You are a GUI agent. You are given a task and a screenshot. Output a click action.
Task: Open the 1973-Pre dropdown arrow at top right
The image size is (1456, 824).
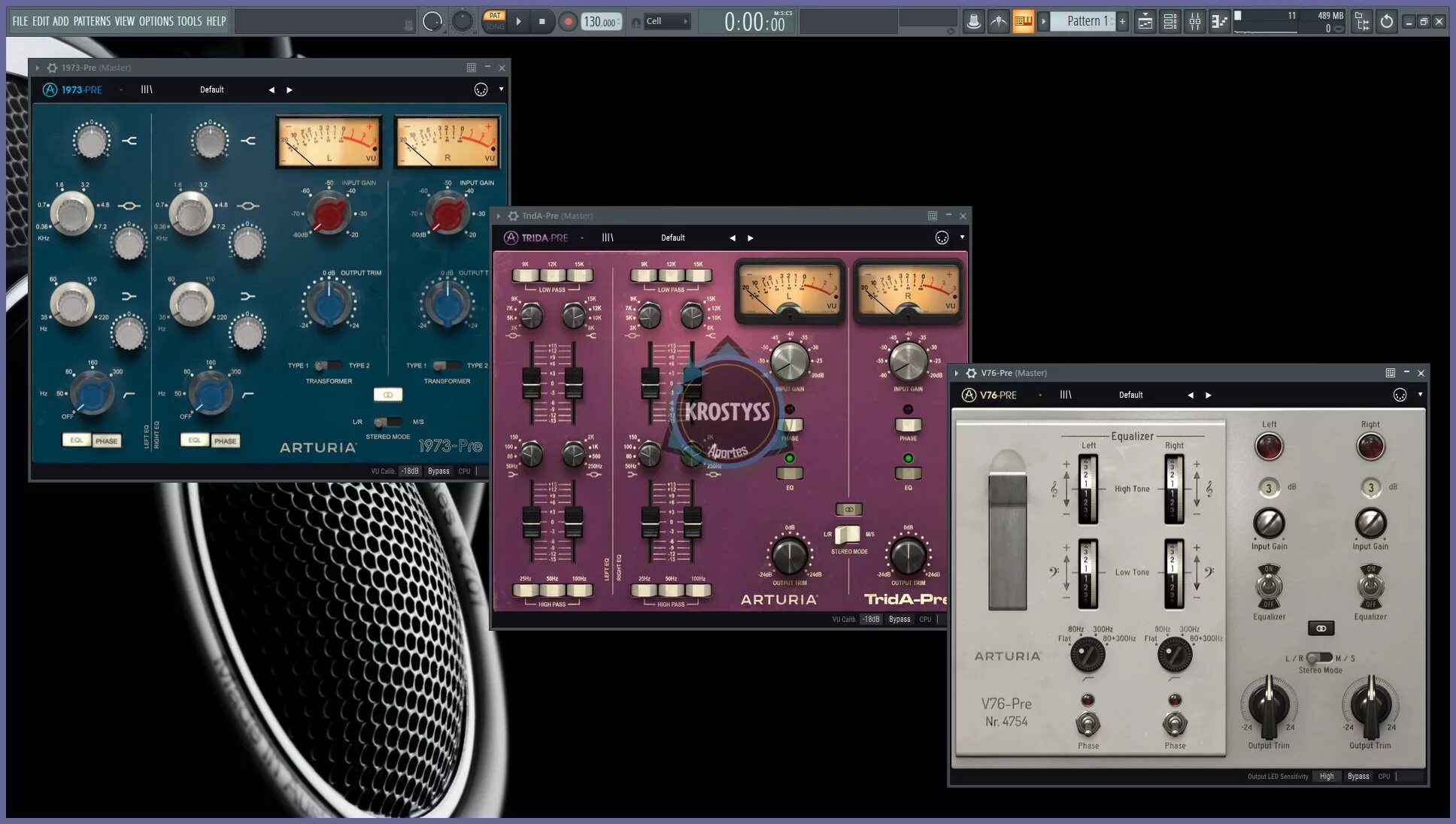pyautogui.click(x=502, y=89)
